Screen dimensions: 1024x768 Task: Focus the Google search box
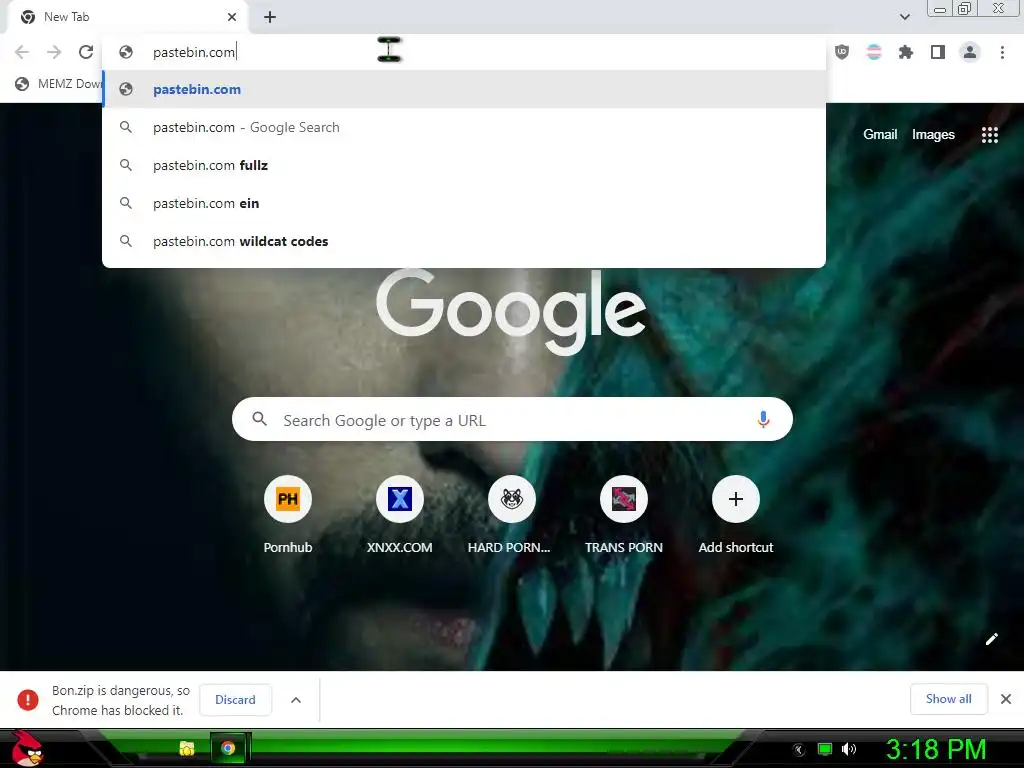[x=512, y=419]
